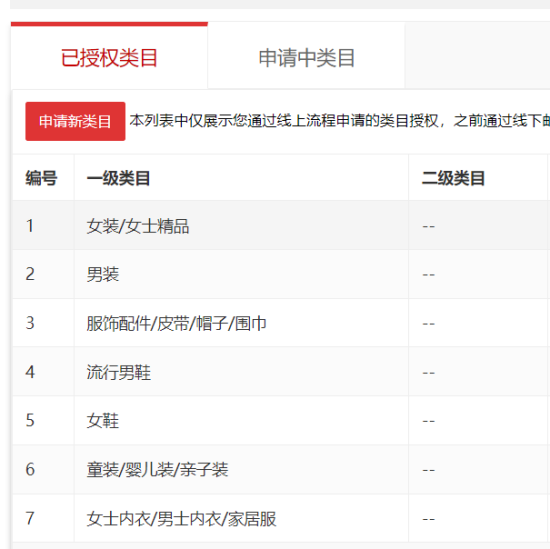Click row number 1 cell

tap(43, 225)
